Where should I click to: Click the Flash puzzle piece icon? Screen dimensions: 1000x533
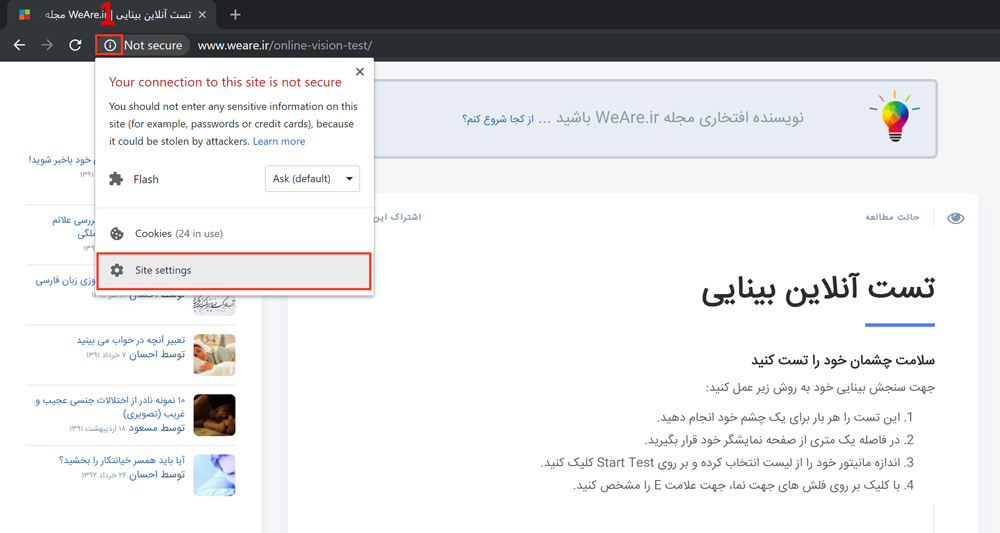[116, 179]
